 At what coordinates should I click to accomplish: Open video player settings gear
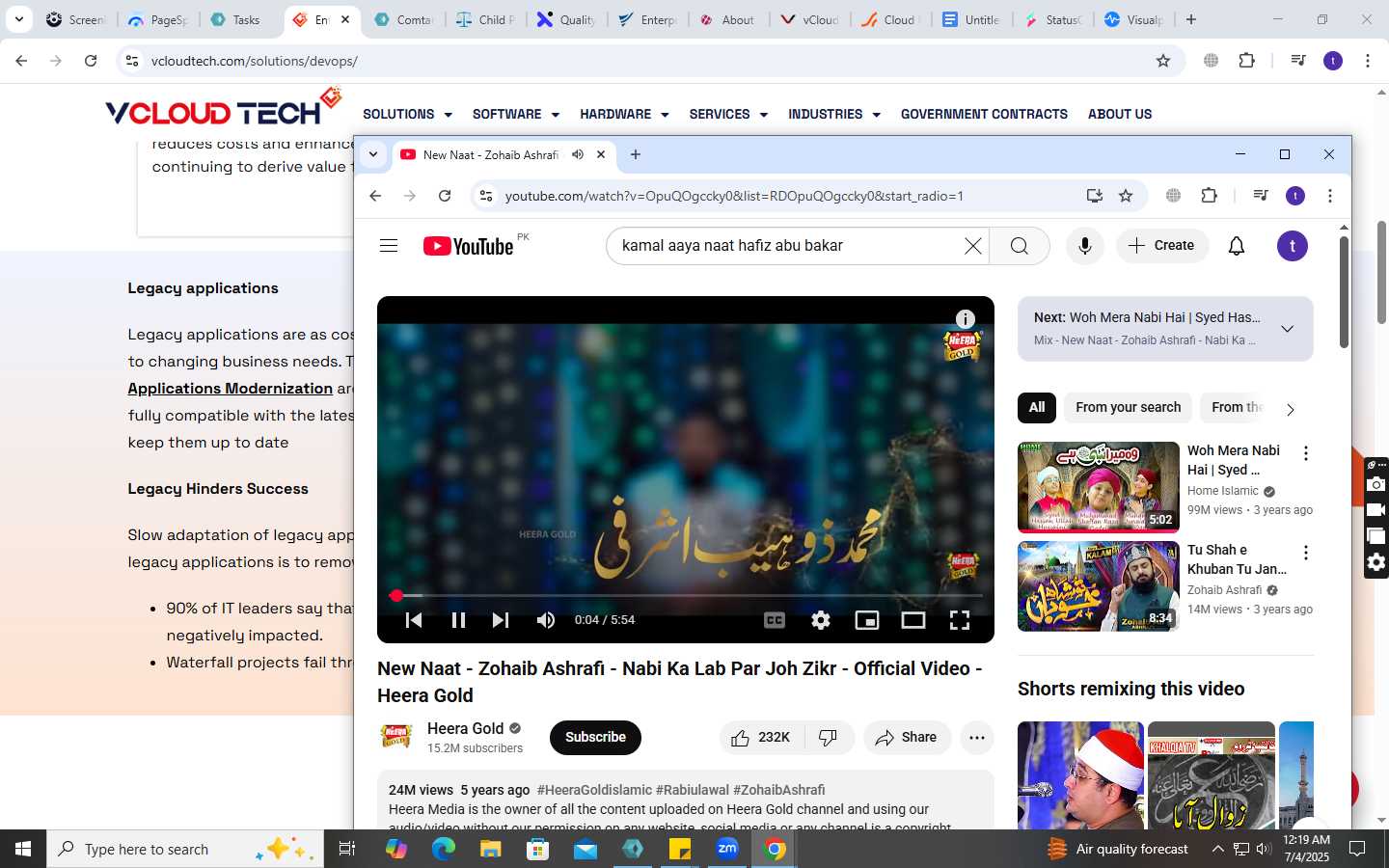coord(821,620)
